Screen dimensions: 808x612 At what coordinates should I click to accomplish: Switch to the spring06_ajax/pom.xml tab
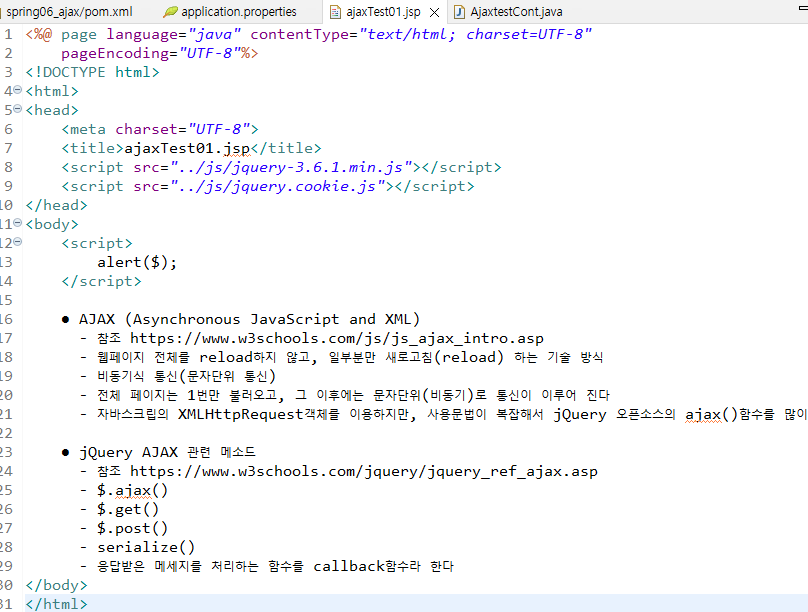[x=69, y=11]
